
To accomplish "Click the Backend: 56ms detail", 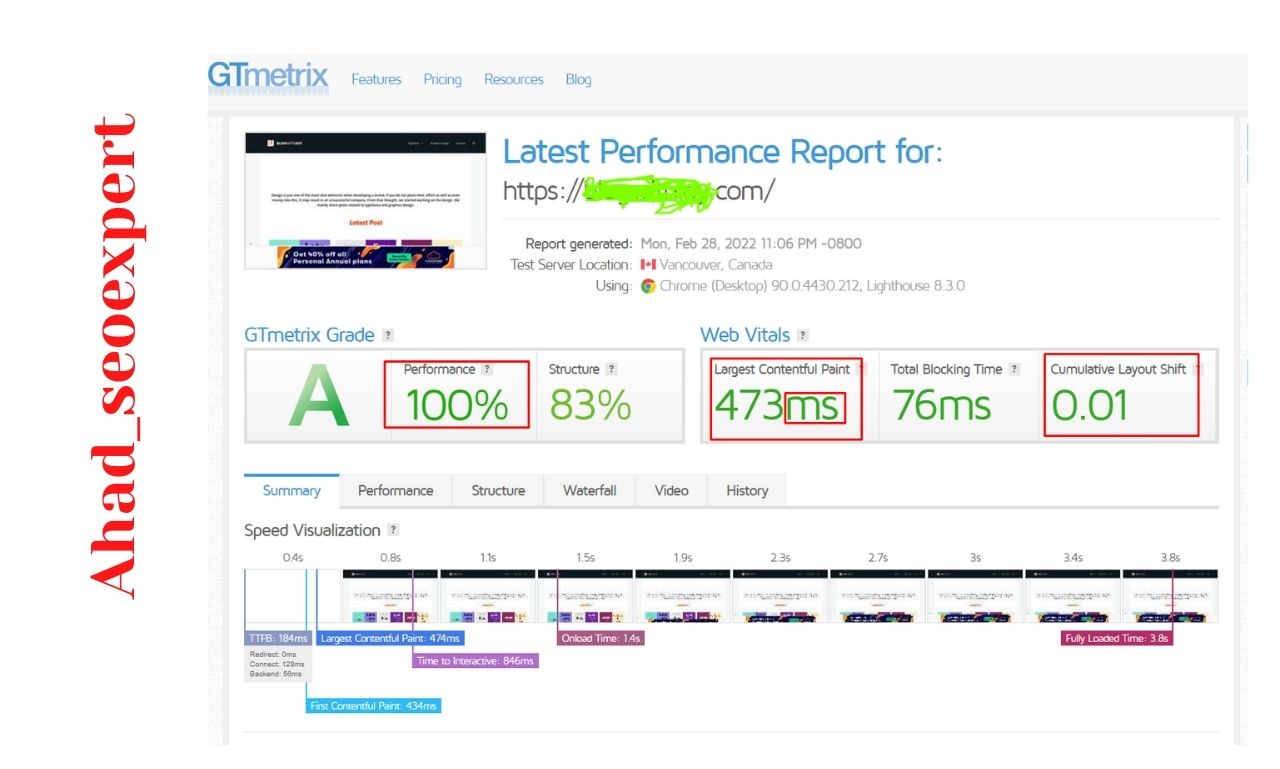I will coord(274,674).
